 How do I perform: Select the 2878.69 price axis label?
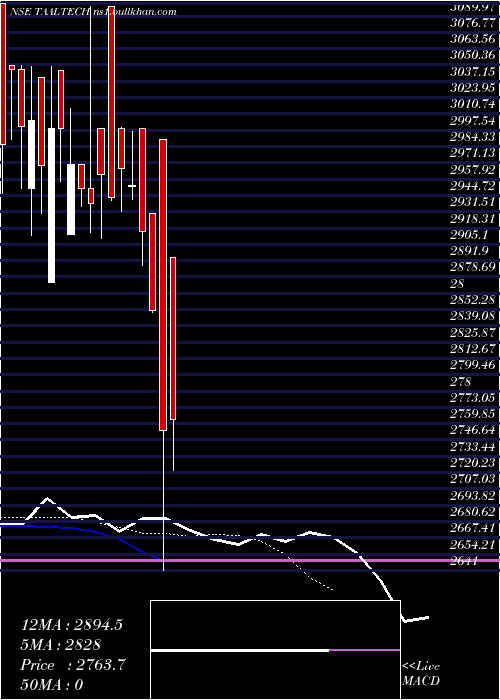point(472,267)
